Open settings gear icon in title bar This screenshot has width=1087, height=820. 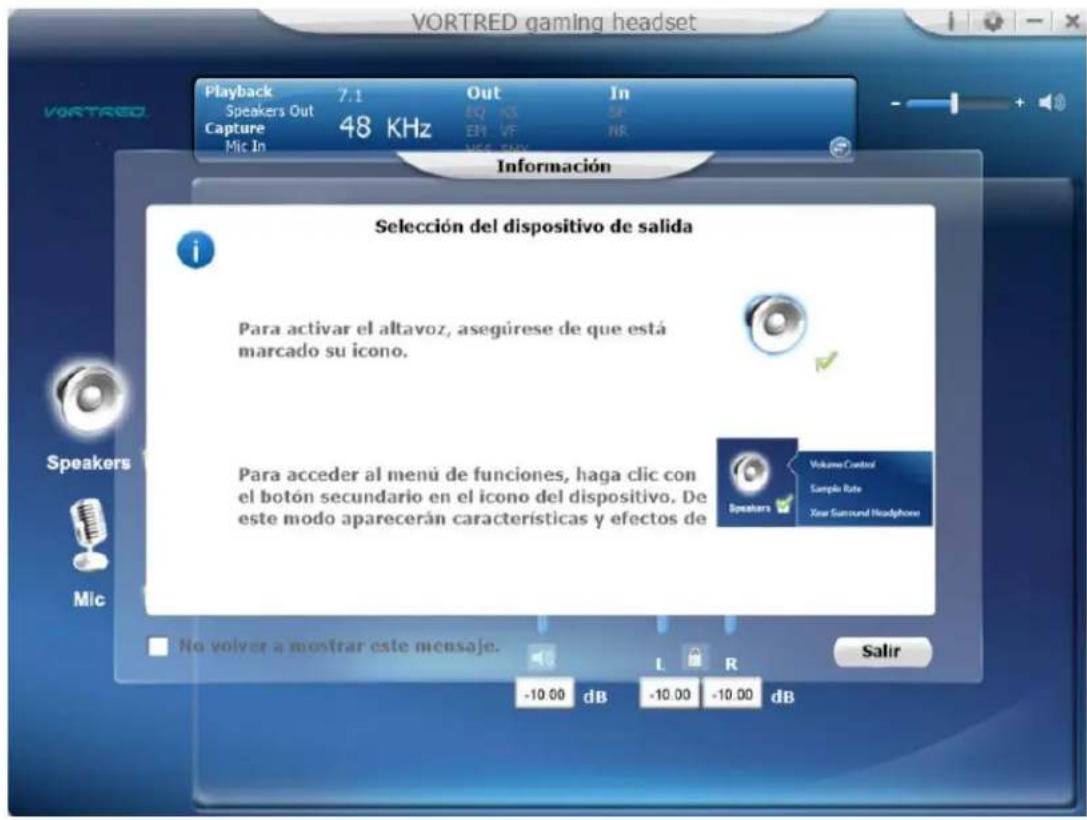click(x=994, y=21)
